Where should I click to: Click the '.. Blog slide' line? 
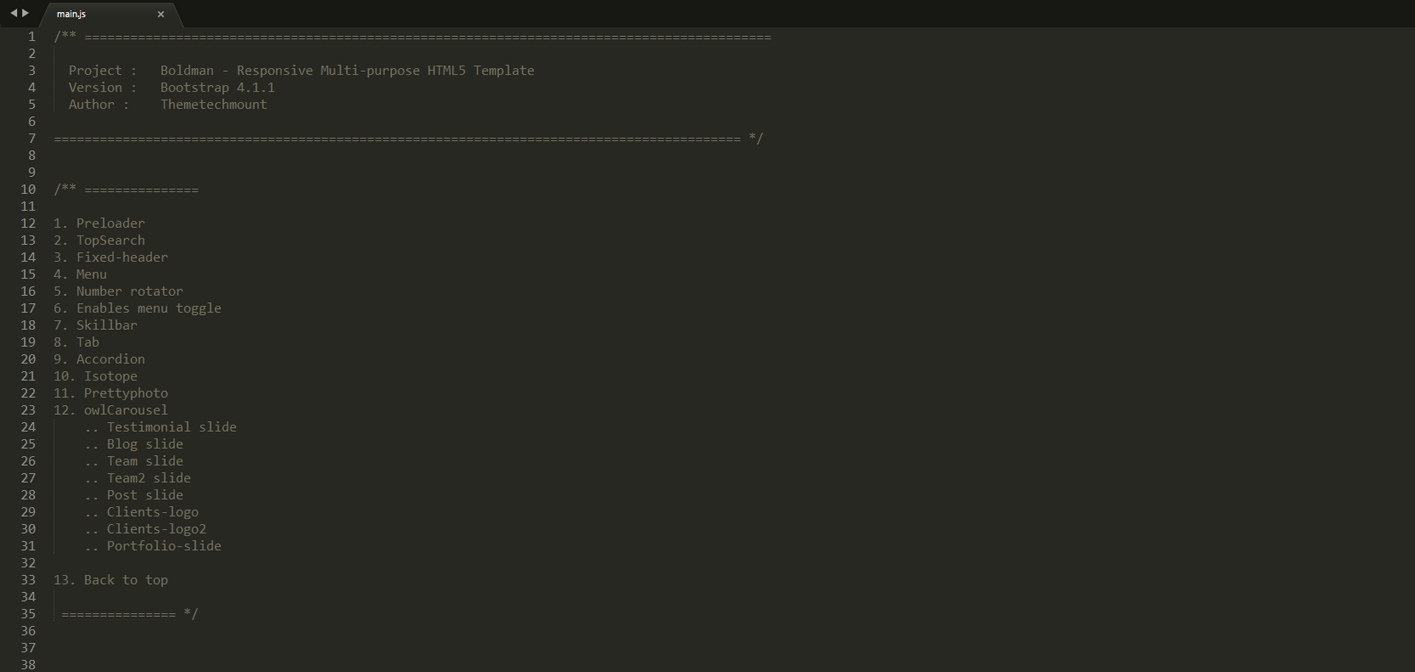[134, 444]
